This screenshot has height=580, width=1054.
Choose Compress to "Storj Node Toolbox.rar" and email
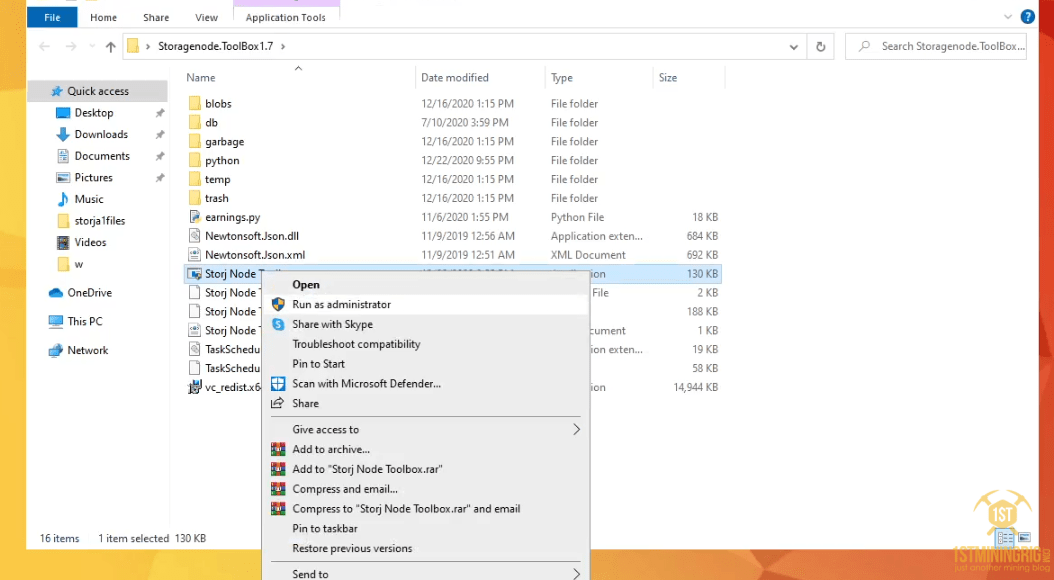[x=426, y=509]
